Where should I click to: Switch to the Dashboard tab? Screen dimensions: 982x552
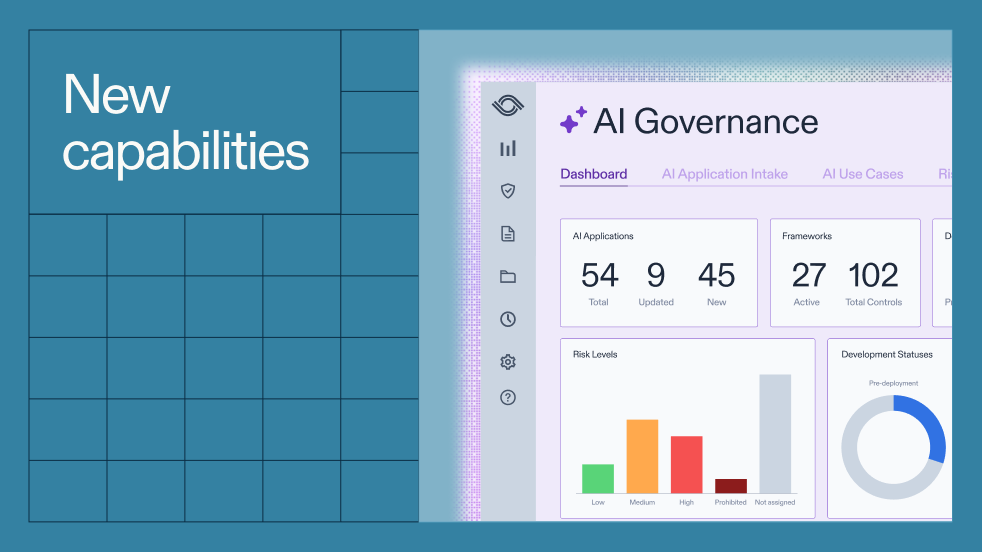[594, 174]
